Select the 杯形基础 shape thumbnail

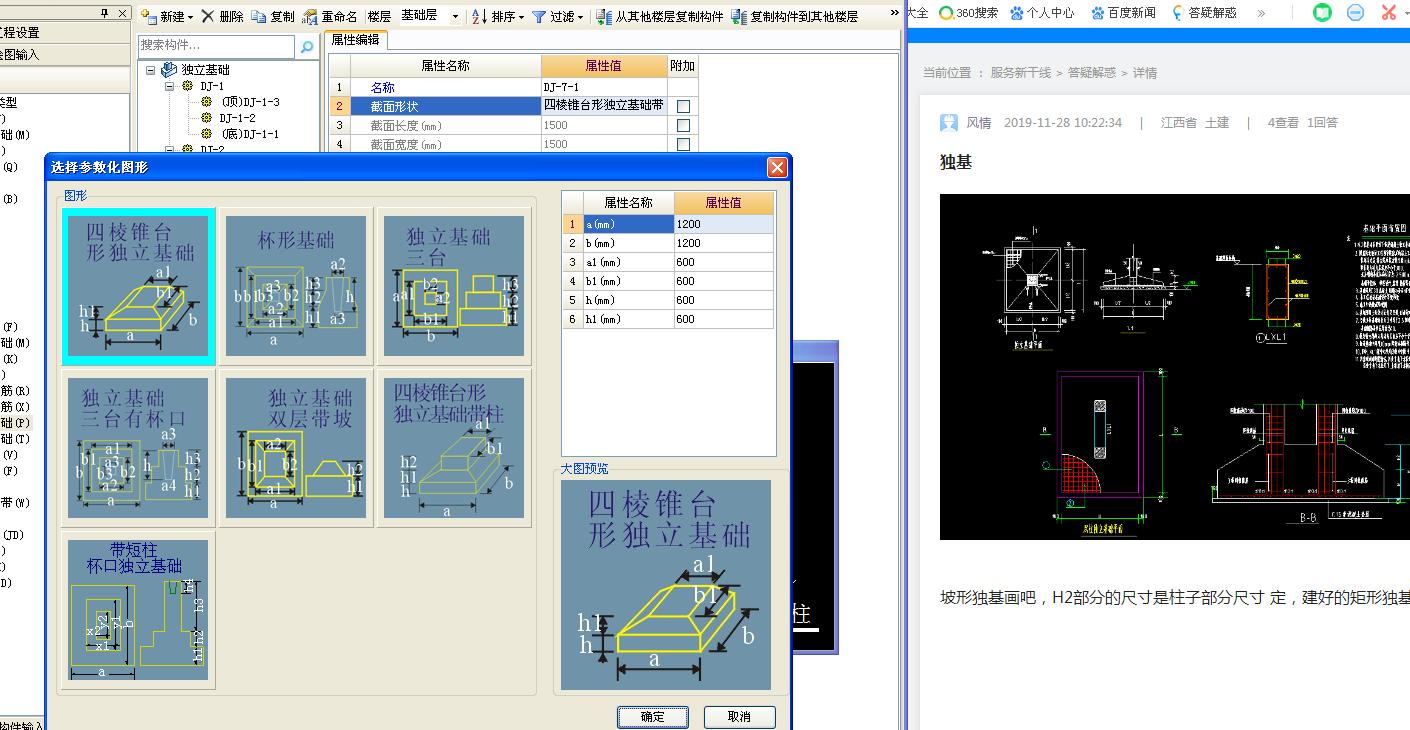click(x=296, y=286)
